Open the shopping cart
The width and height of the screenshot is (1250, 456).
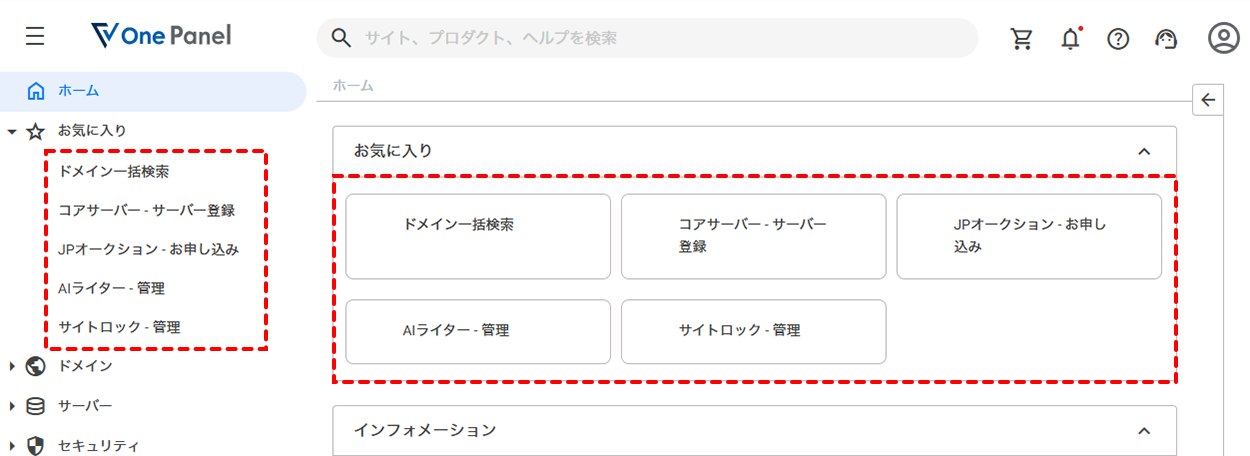coord(1022,38)
